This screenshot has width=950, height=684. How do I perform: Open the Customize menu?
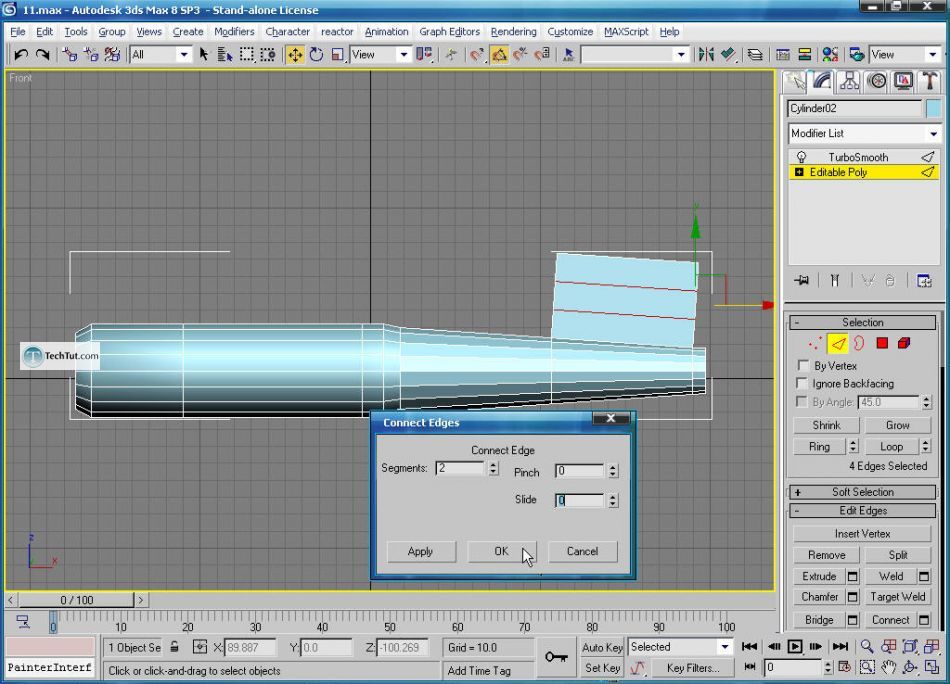pyautogui.click(x=570, y=32)
